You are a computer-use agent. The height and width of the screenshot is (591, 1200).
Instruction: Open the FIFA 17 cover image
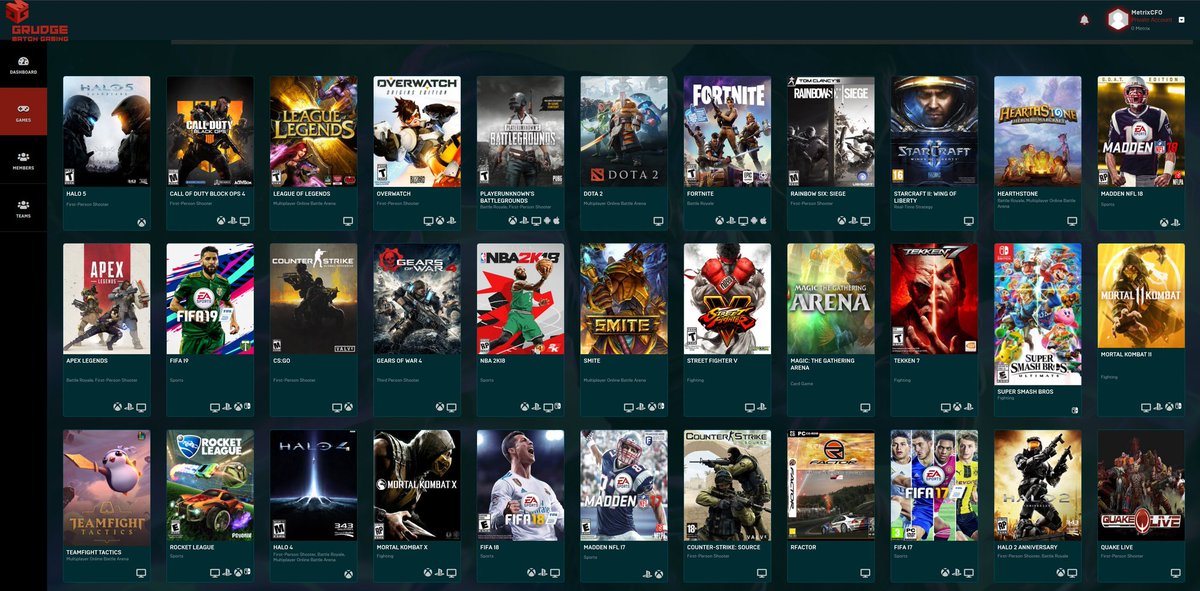pyautogui.click(x=934, y=485)
